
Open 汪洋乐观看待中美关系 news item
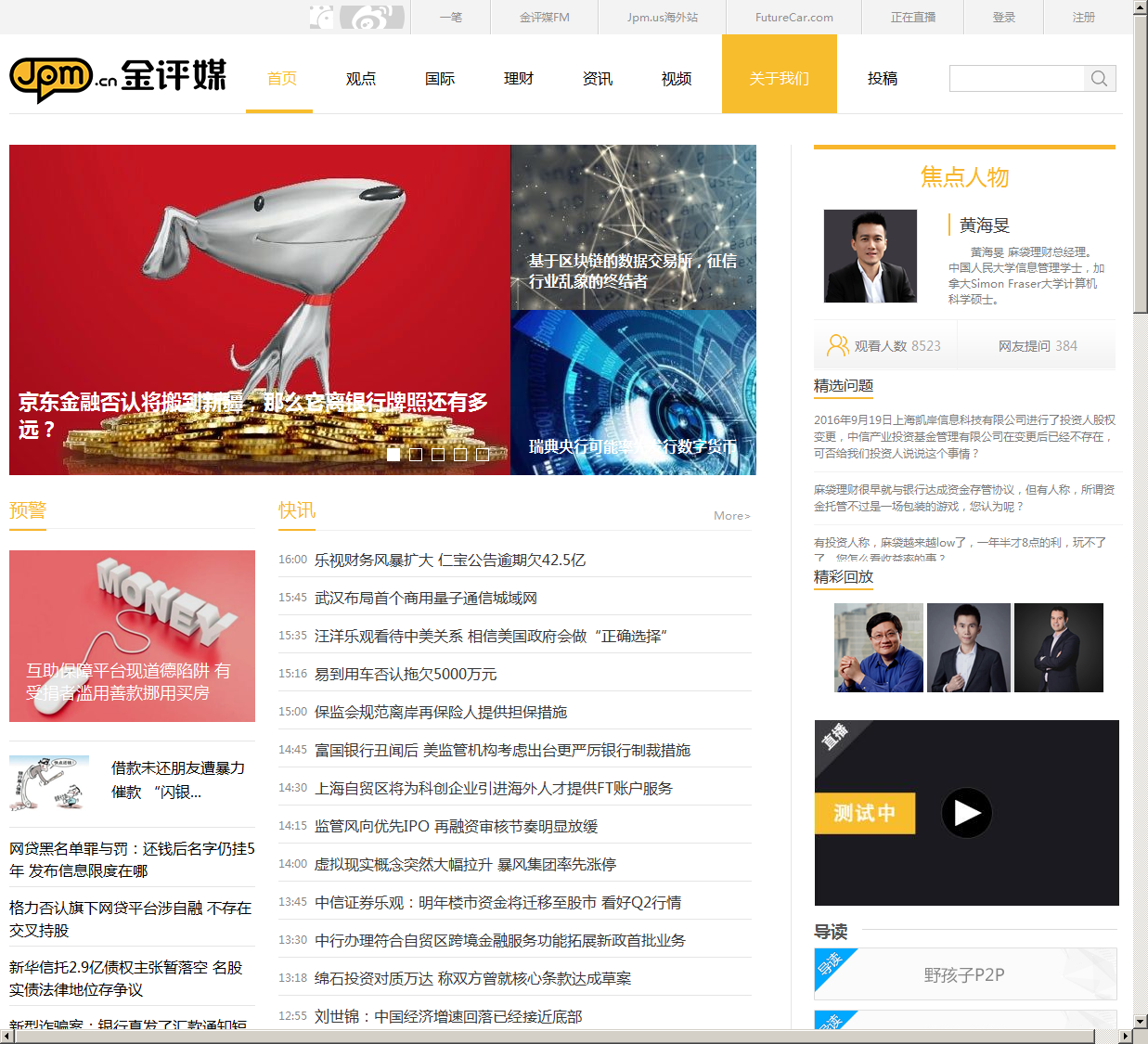(x=491, y=636)
